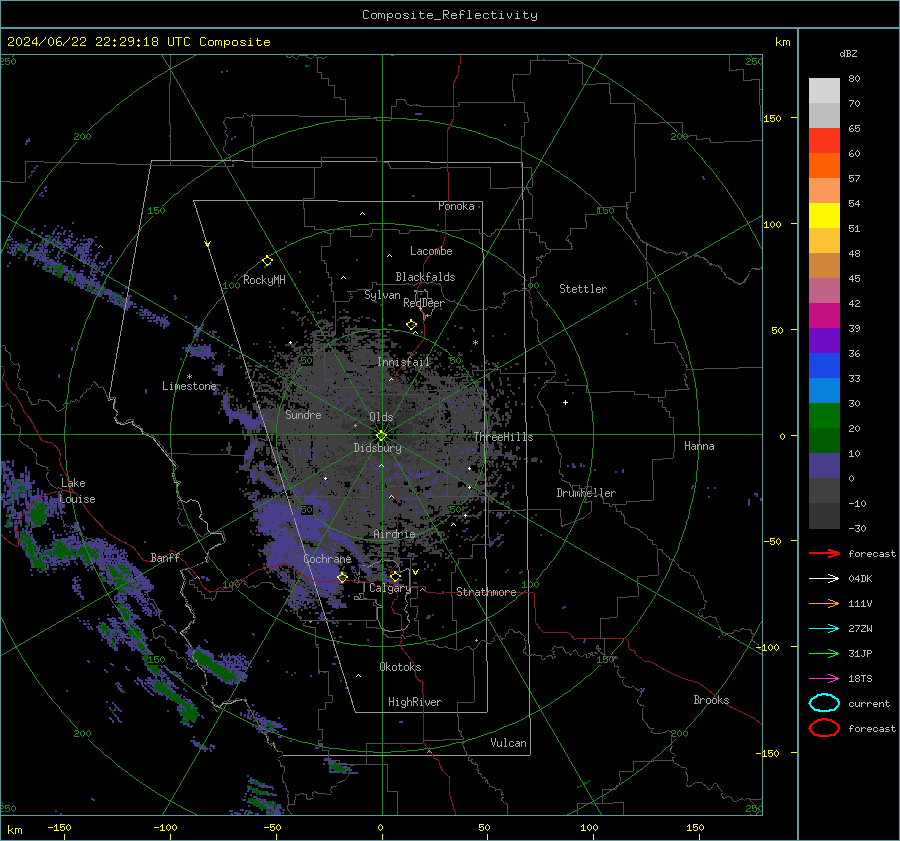The height and width of the screenshot is (841, 900).
Task: Click the Didsbury city label
Action: click(377, 448)
